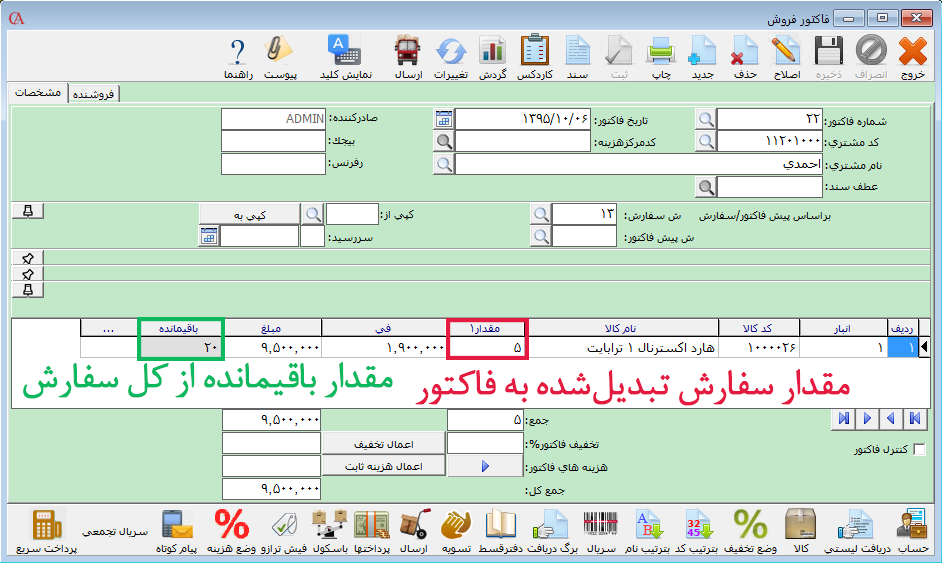Click search icon beside شماره فاکتور

point(706,119)
